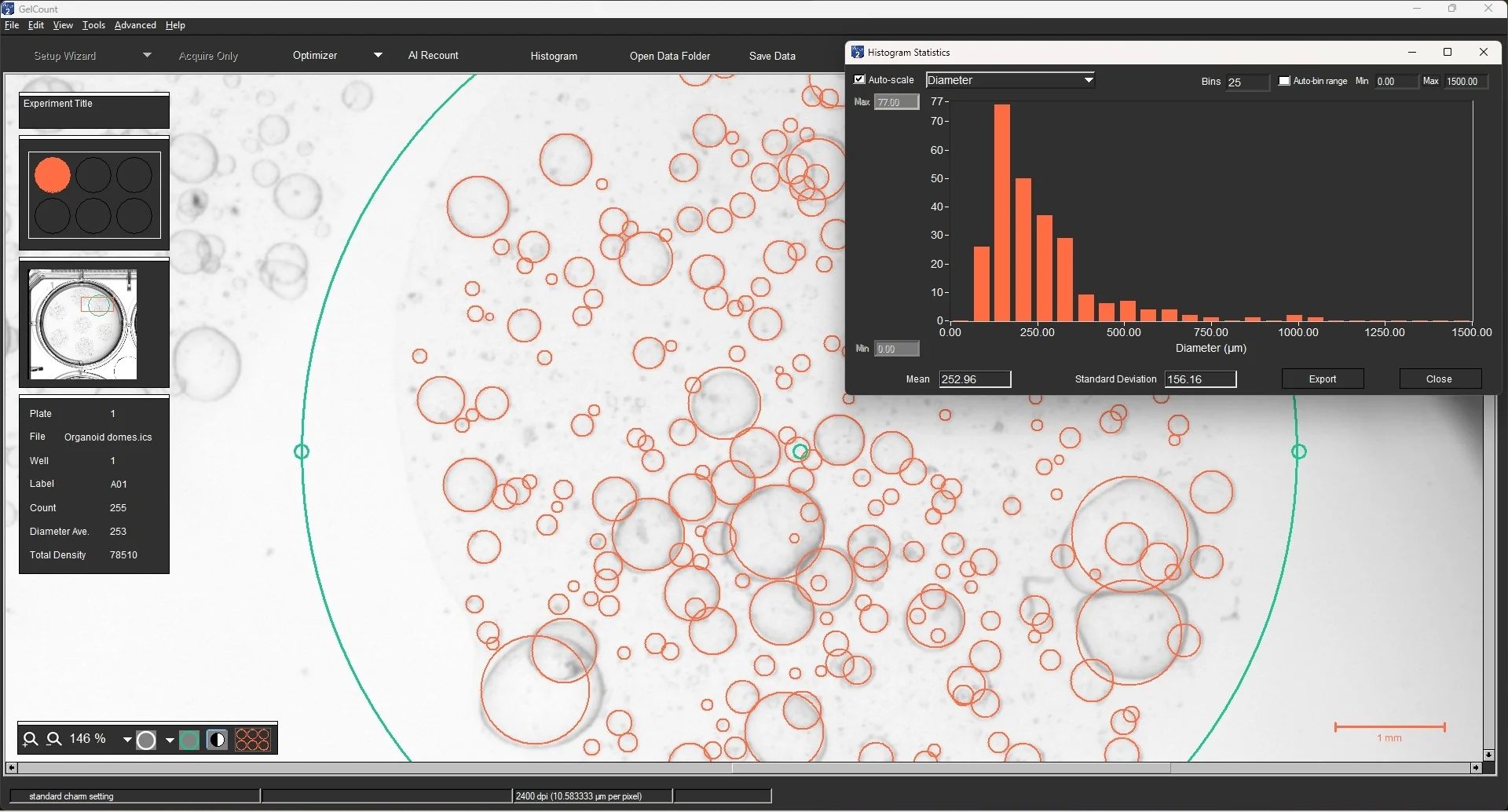Click the right handle of the green well mask
This screenshot has height=812, width=1508.
tap(1299, 452)
